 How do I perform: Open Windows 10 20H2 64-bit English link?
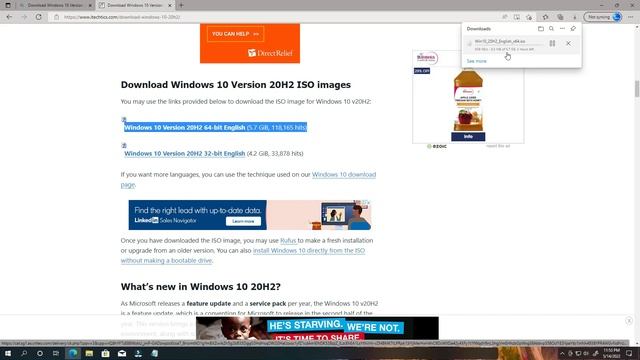(184, 127)
